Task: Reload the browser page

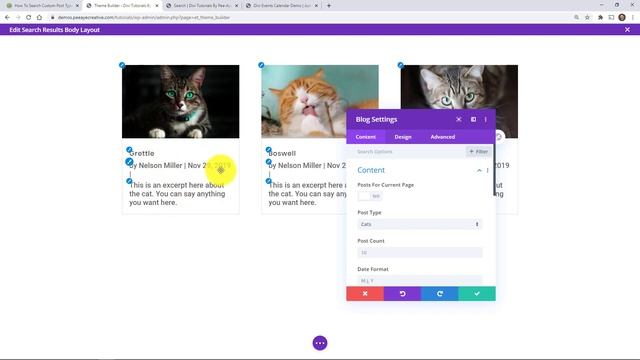Action: [x=29, y=18]
